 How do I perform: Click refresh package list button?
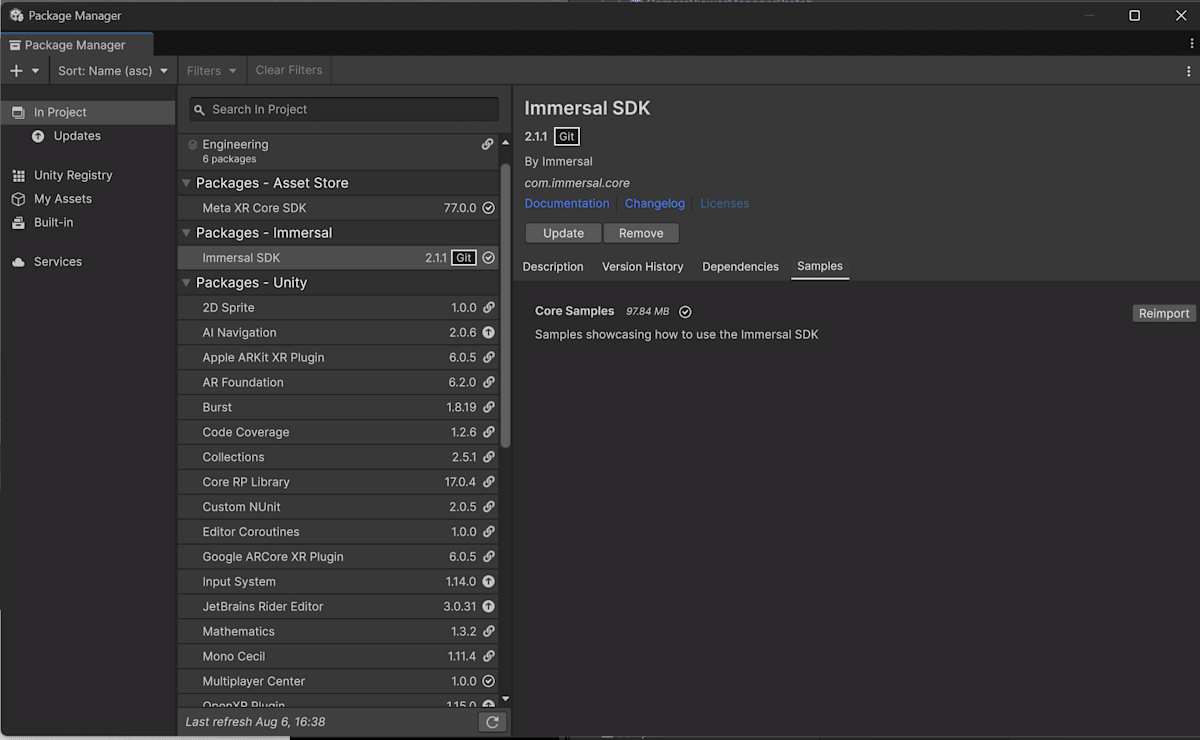(492, 722)
